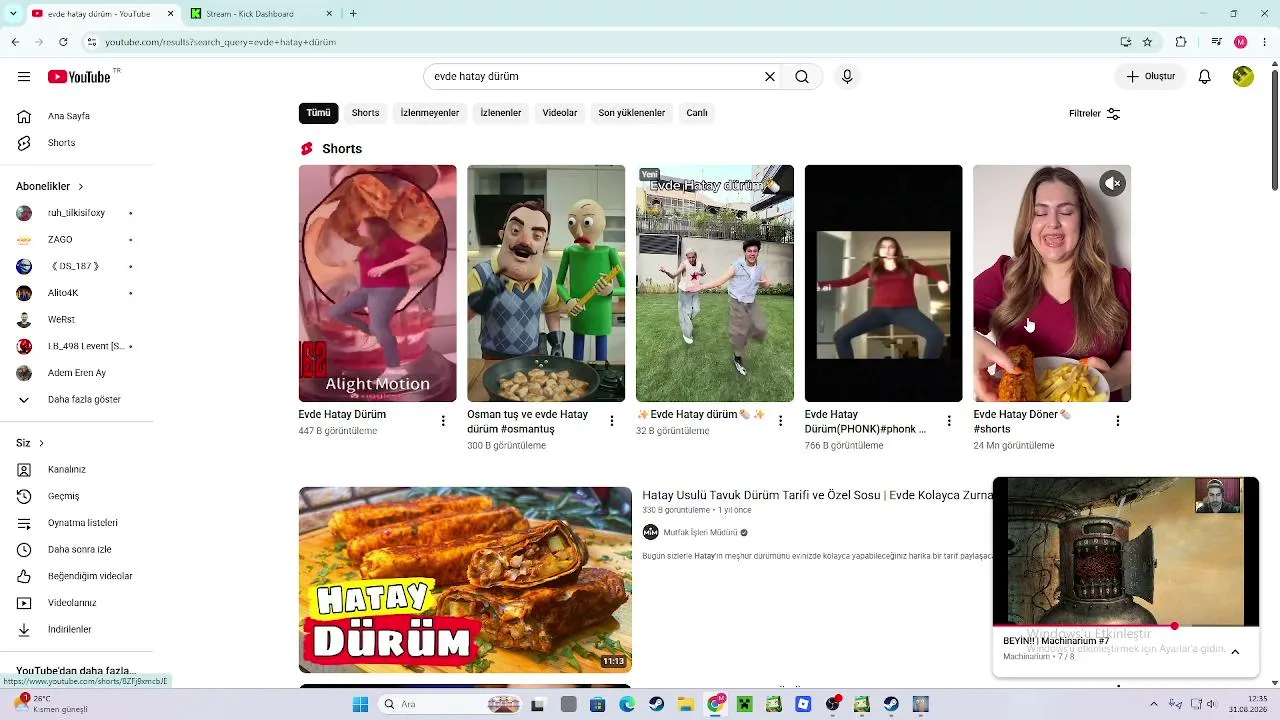The height and width of the screenshot is (720, 1280).
Task: Open Oynatma listeleri playlists
Action: point(78,523)
